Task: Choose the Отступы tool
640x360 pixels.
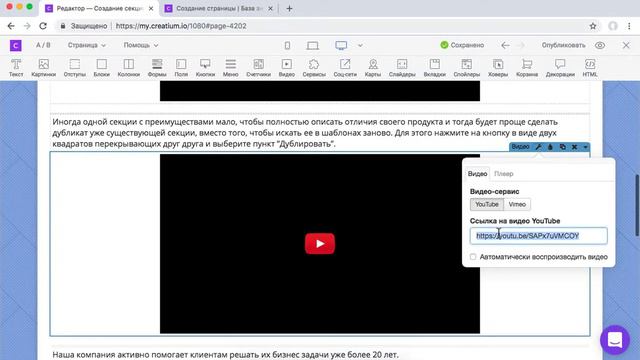Action: 75,68
